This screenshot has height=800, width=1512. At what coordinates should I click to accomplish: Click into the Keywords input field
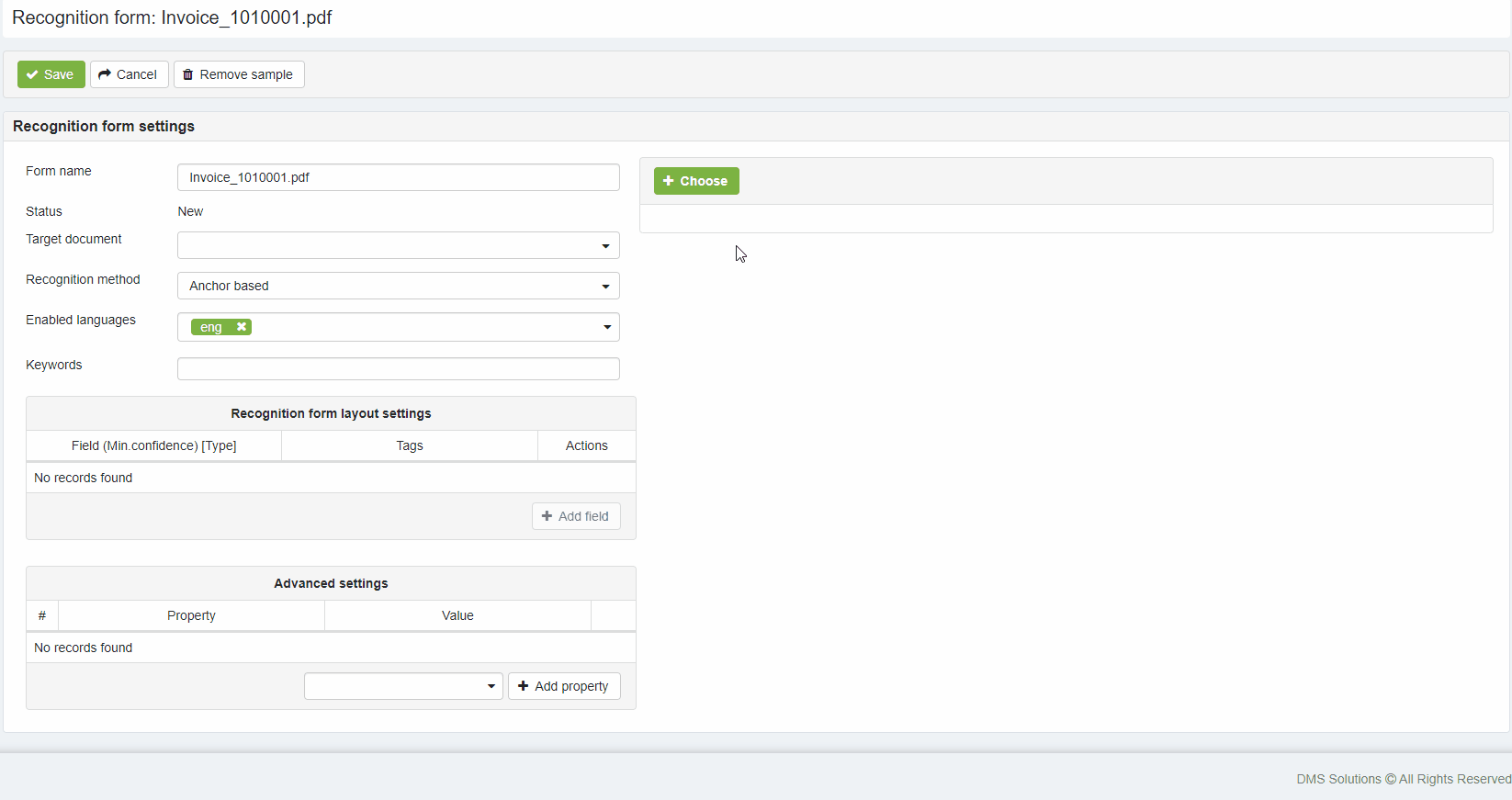click(398, 368)
